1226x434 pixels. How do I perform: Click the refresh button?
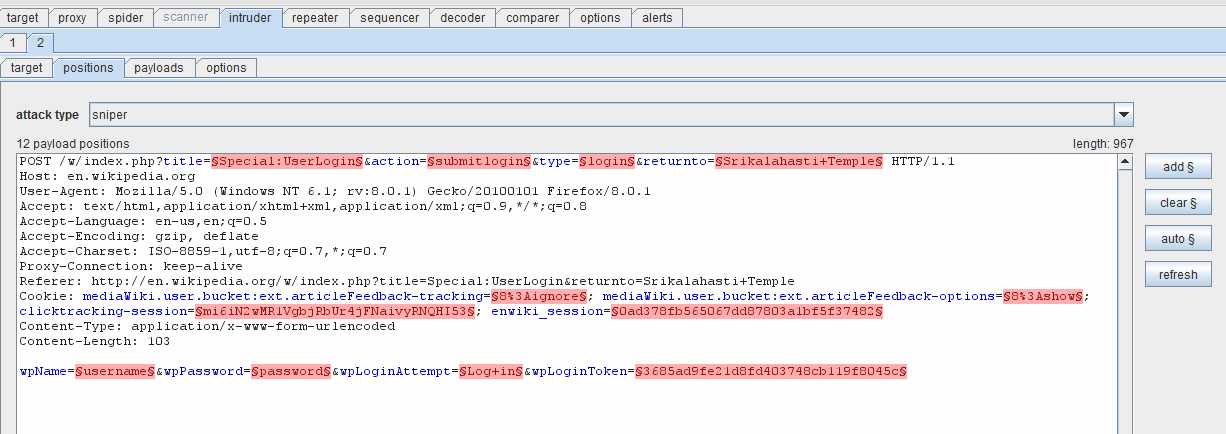point(1178,275)
